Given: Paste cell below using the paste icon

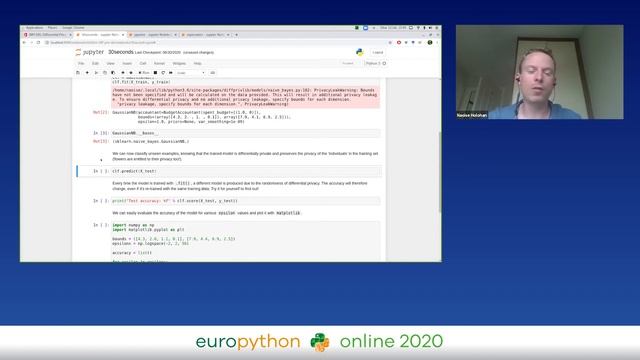Looking at the screenshot, I should 113,73.
